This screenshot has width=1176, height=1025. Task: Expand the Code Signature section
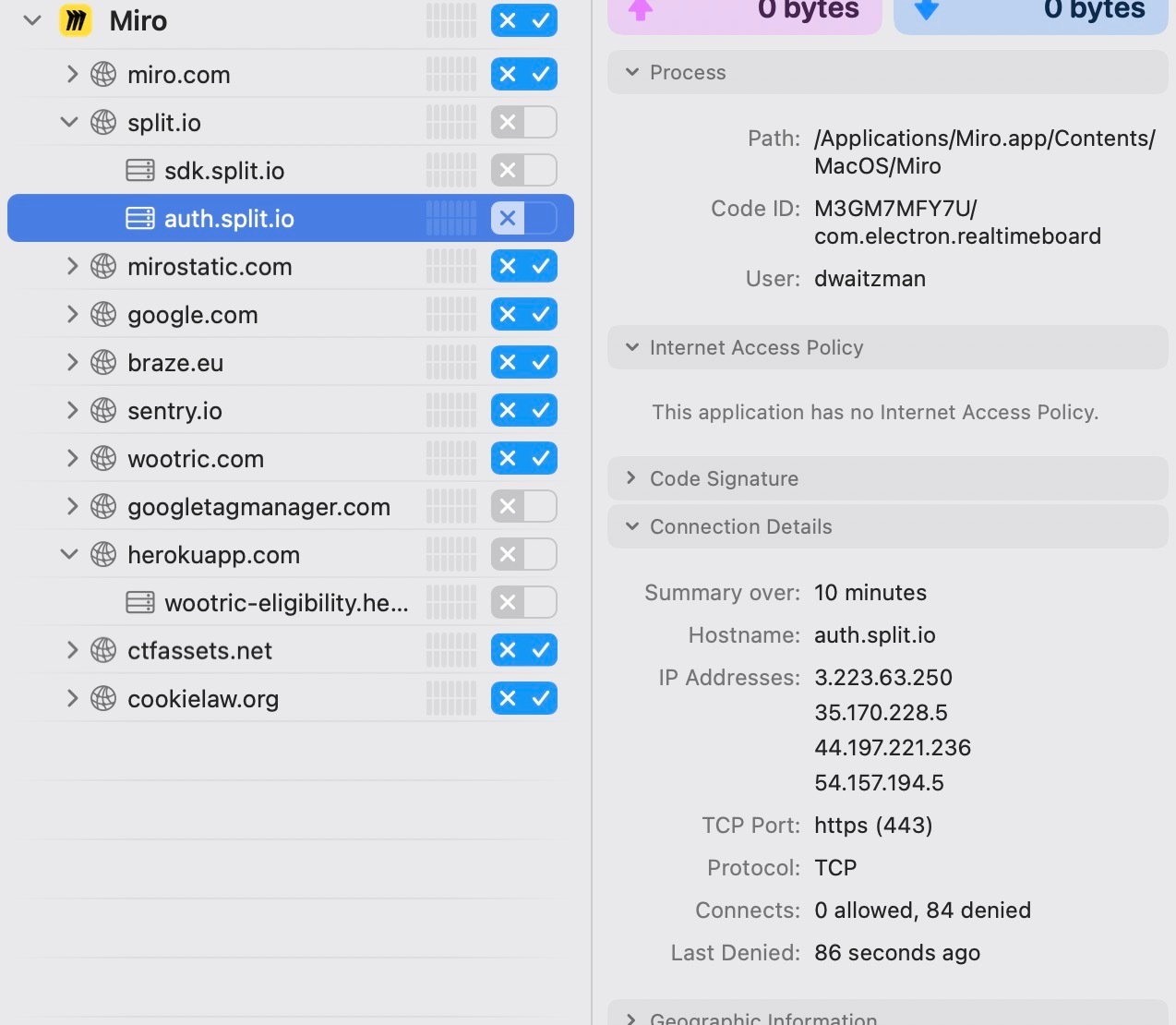(x=632, y=478)
